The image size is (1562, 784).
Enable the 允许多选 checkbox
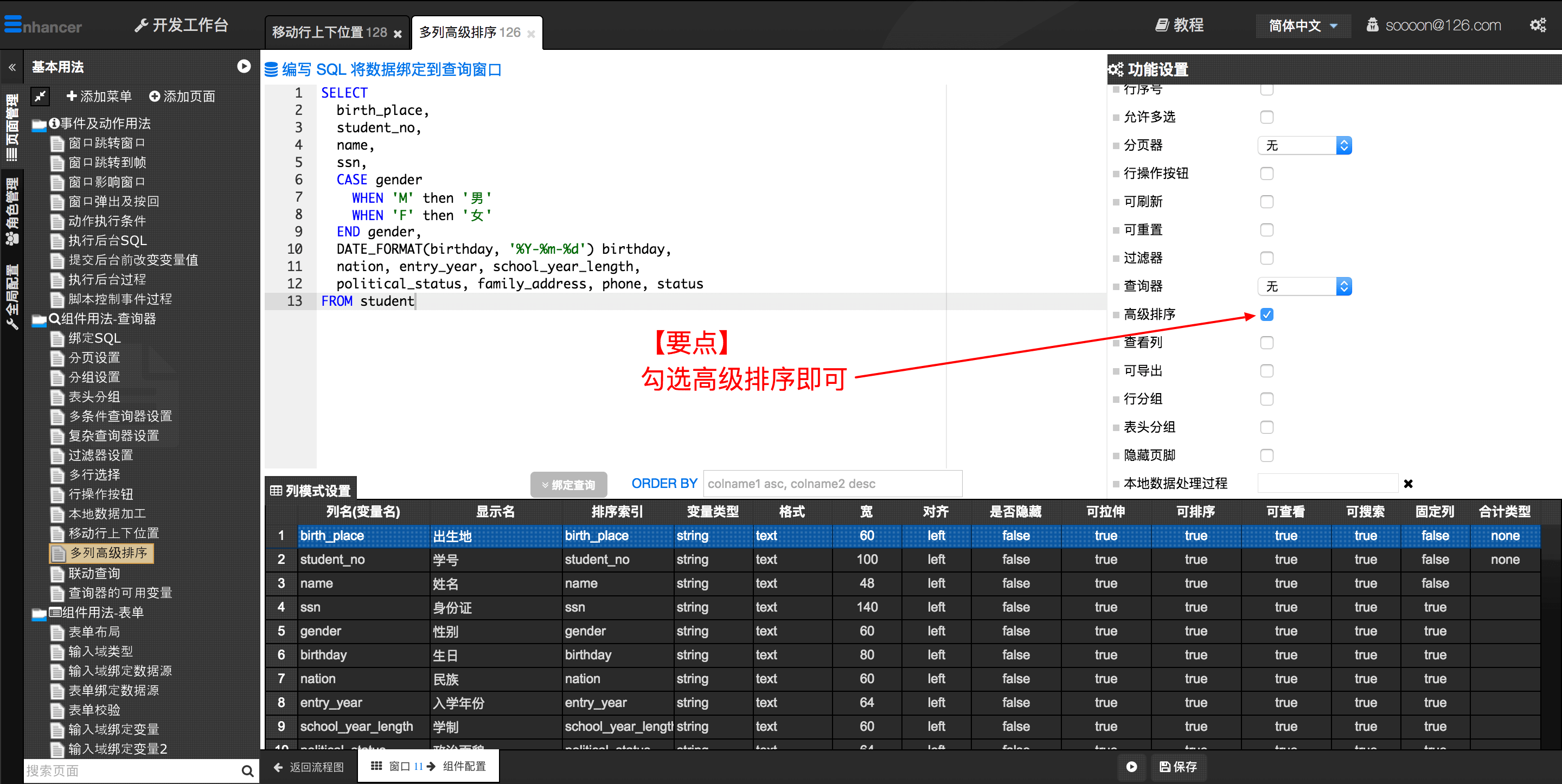pos(1266,117)
